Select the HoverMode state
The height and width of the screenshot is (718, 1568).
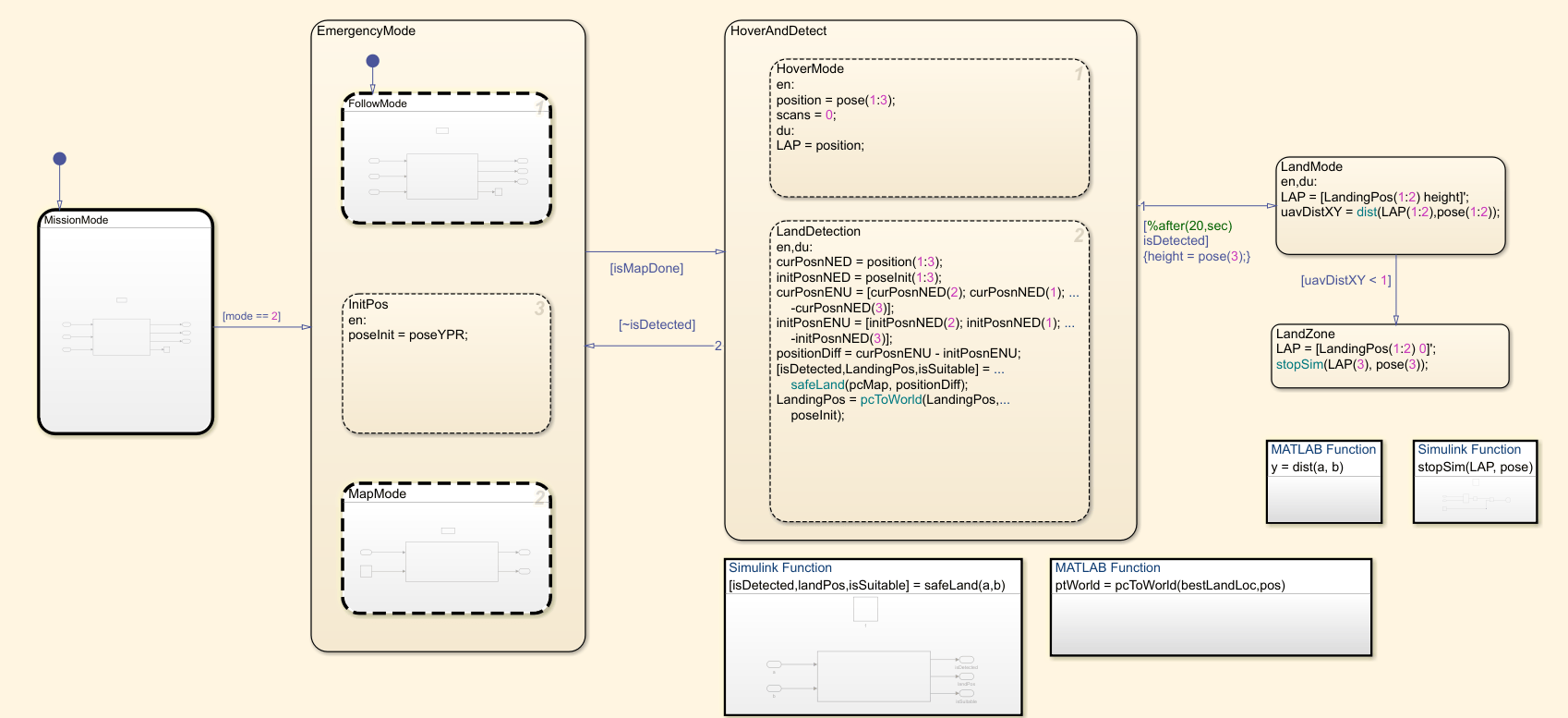pos(930,128)
